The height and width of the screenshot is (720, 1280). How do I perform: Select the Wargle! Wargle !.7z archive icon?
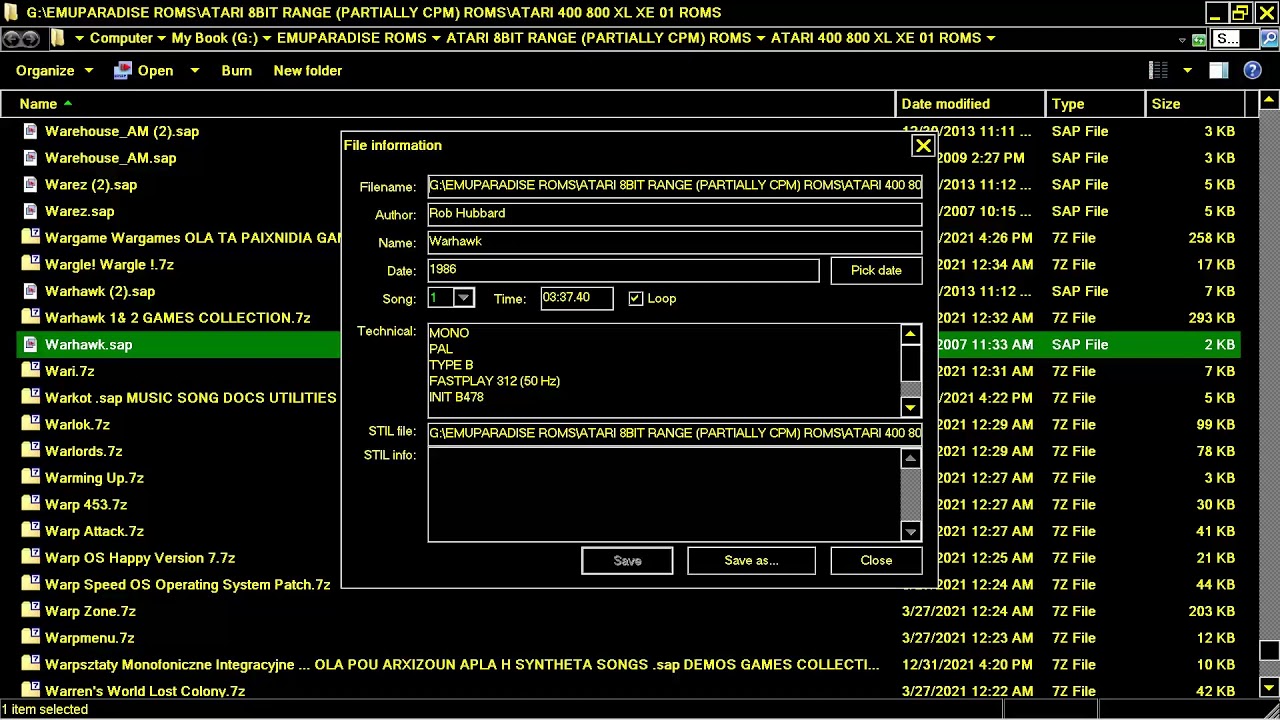tap(30, 265)
